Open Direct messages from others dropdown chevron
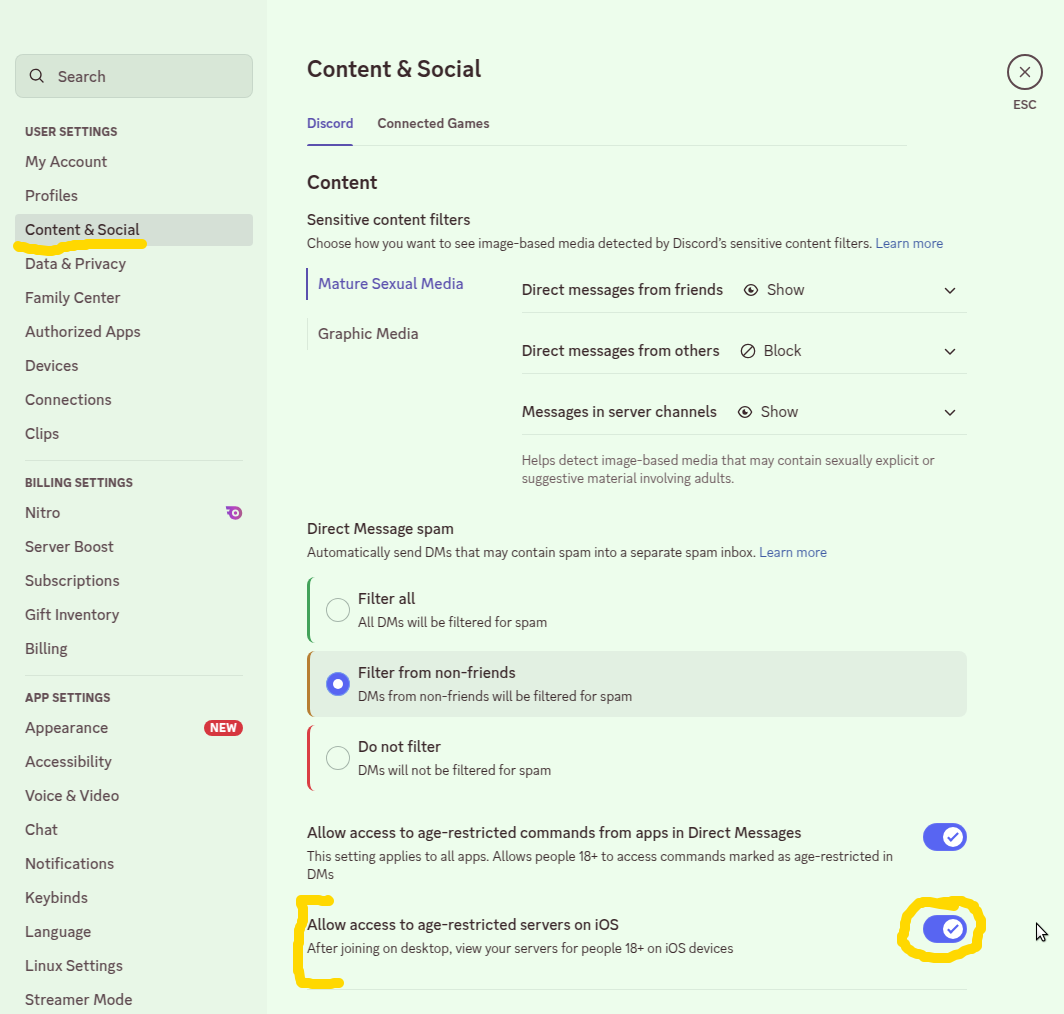1064x1014 pixels. pos(950,351)
